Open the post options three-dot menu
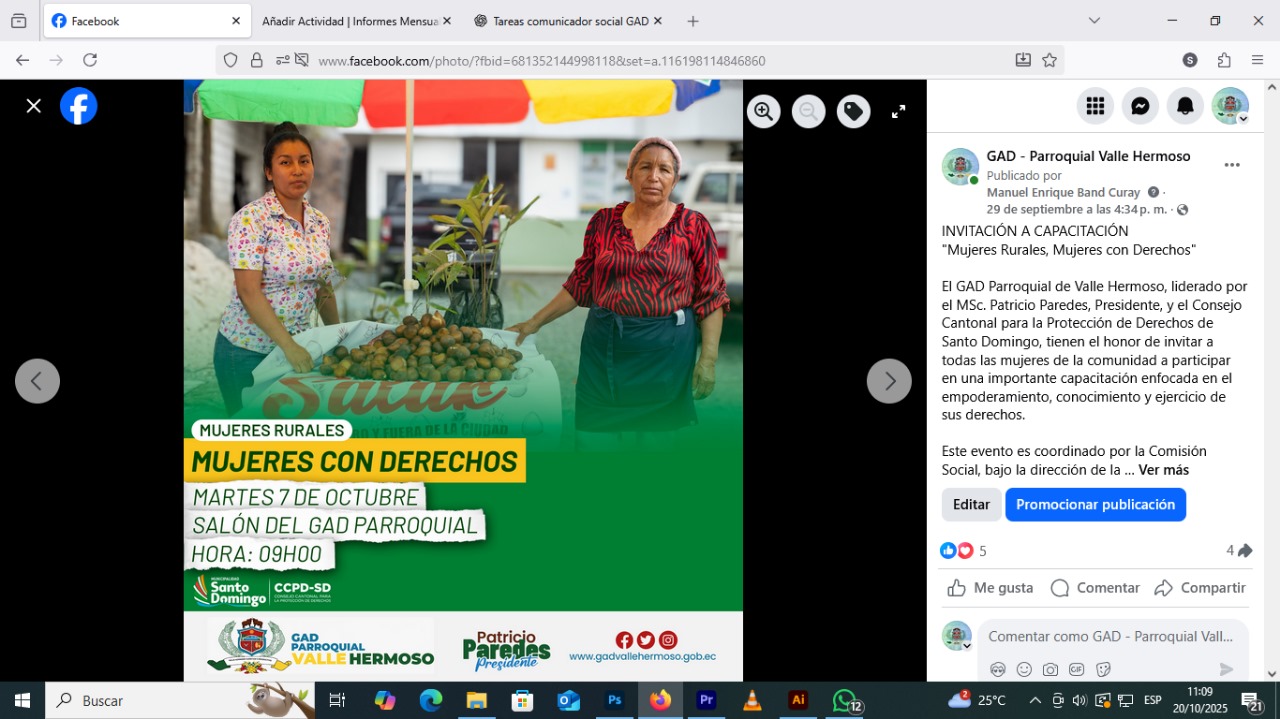The width and height of the screenshot is (1280, 719). [x=1232, y=165]
